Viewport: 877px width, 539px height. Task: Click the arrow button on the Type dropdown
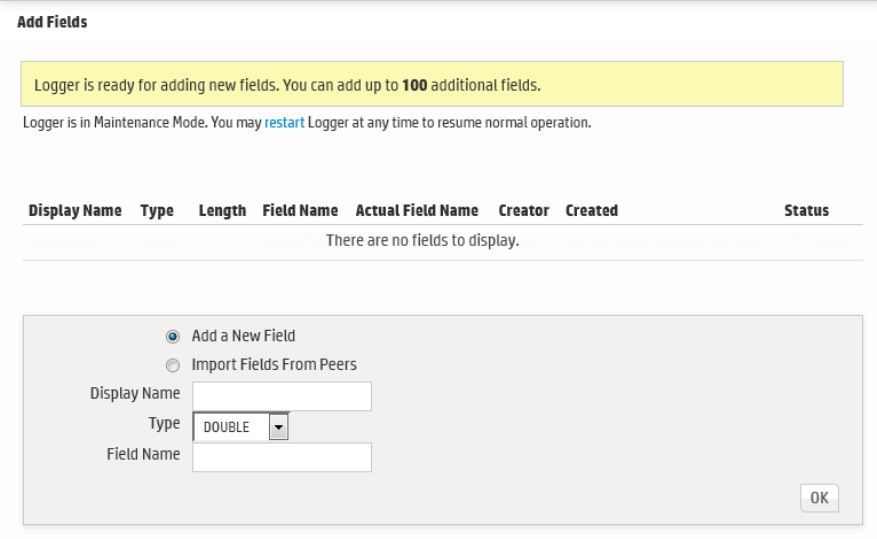[279, 427]
